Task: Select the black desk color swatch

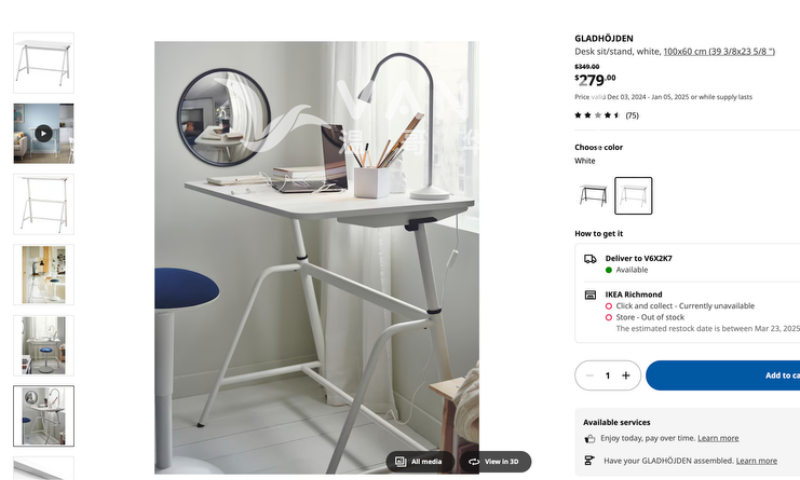Action: (593, 196)
